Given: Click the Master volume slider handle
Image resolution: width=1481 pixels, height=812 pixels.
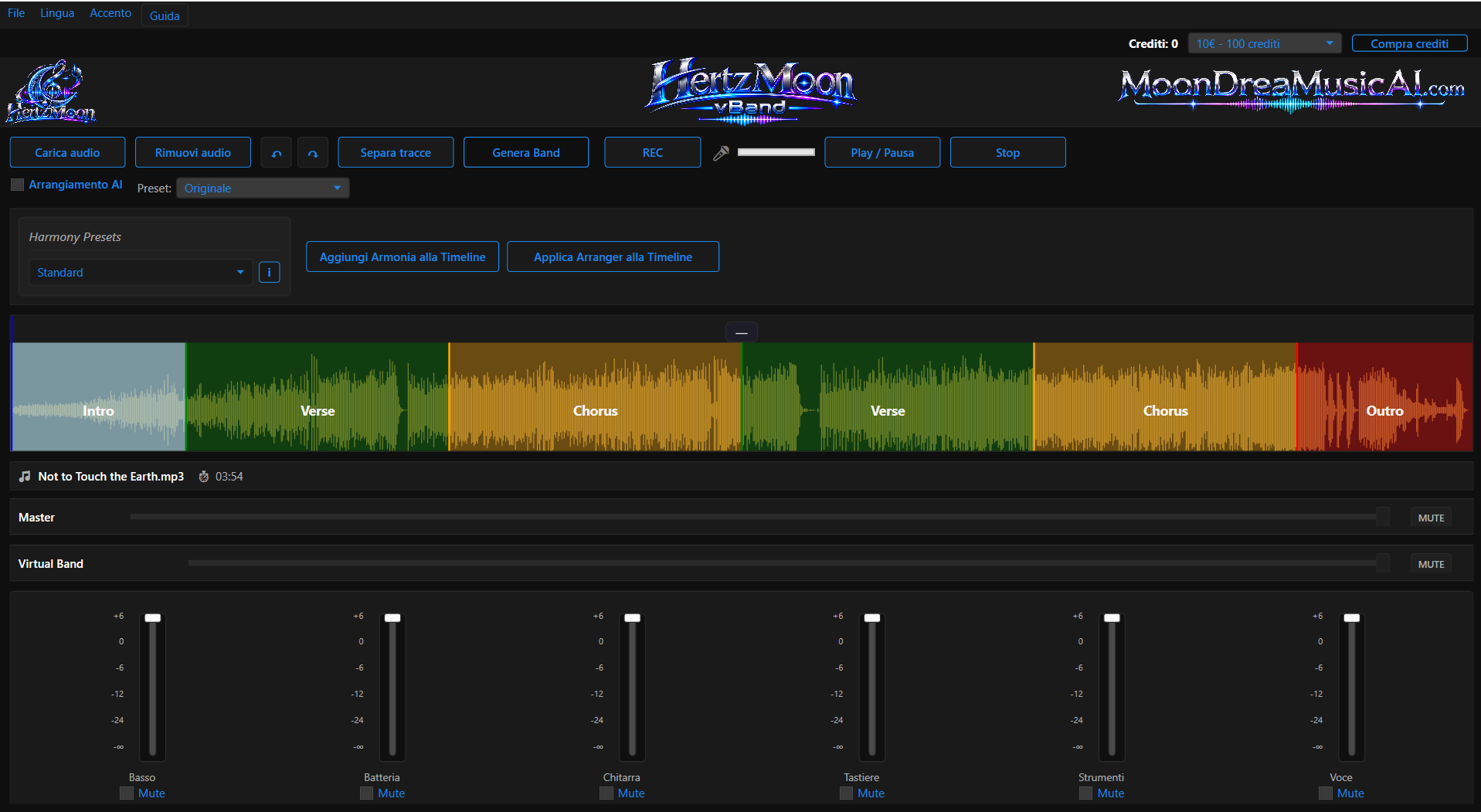Looking at the screenshot, I should click(1382, 517).
